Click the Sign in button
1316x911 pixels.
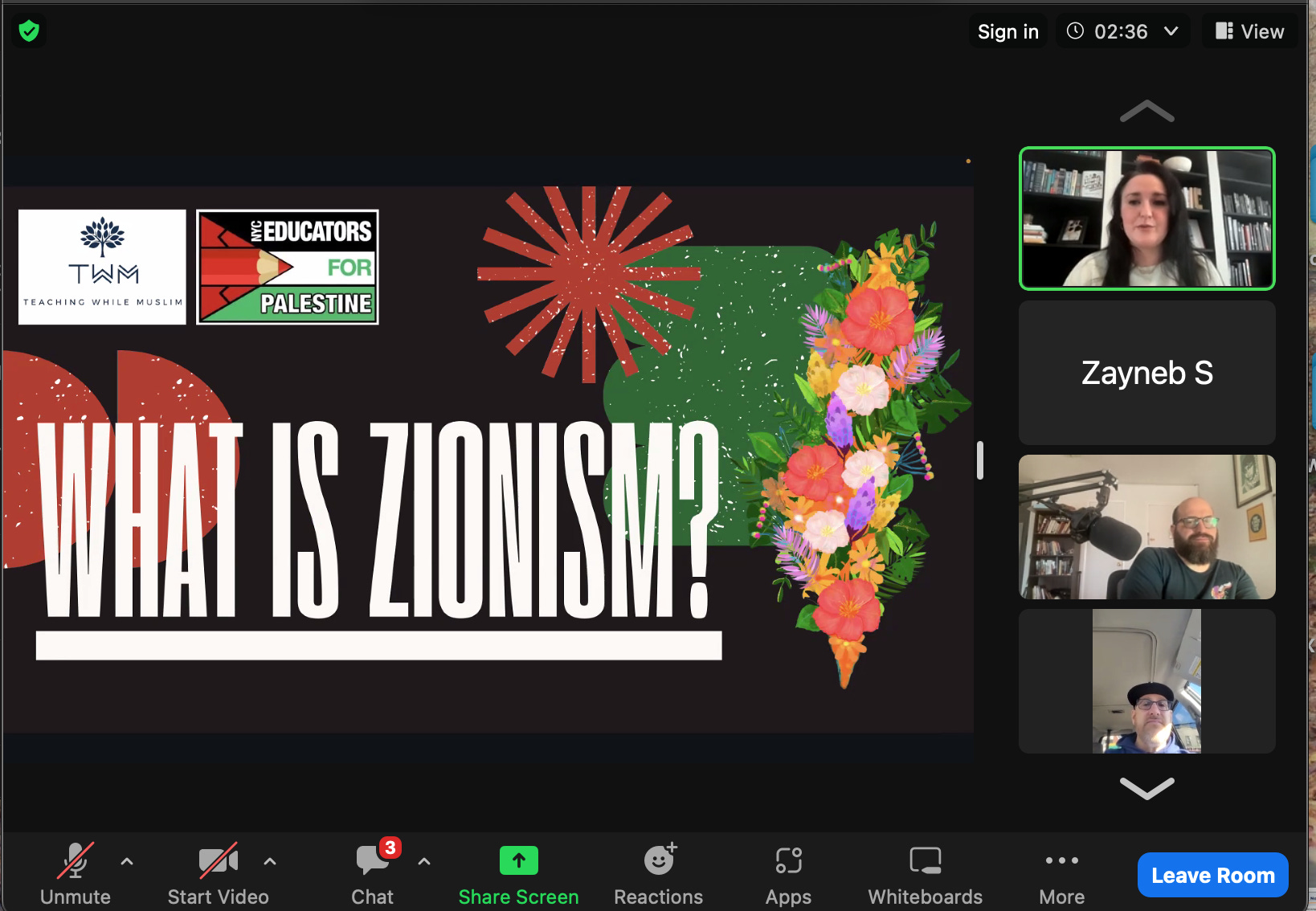1008,31
